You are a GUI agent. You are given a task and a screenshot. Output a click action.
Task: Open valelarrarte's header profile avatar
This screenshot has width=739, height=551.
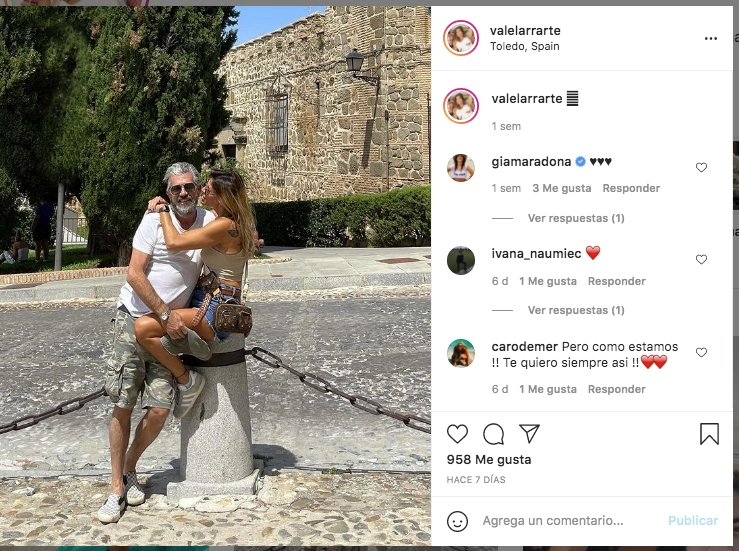(461, 38)
